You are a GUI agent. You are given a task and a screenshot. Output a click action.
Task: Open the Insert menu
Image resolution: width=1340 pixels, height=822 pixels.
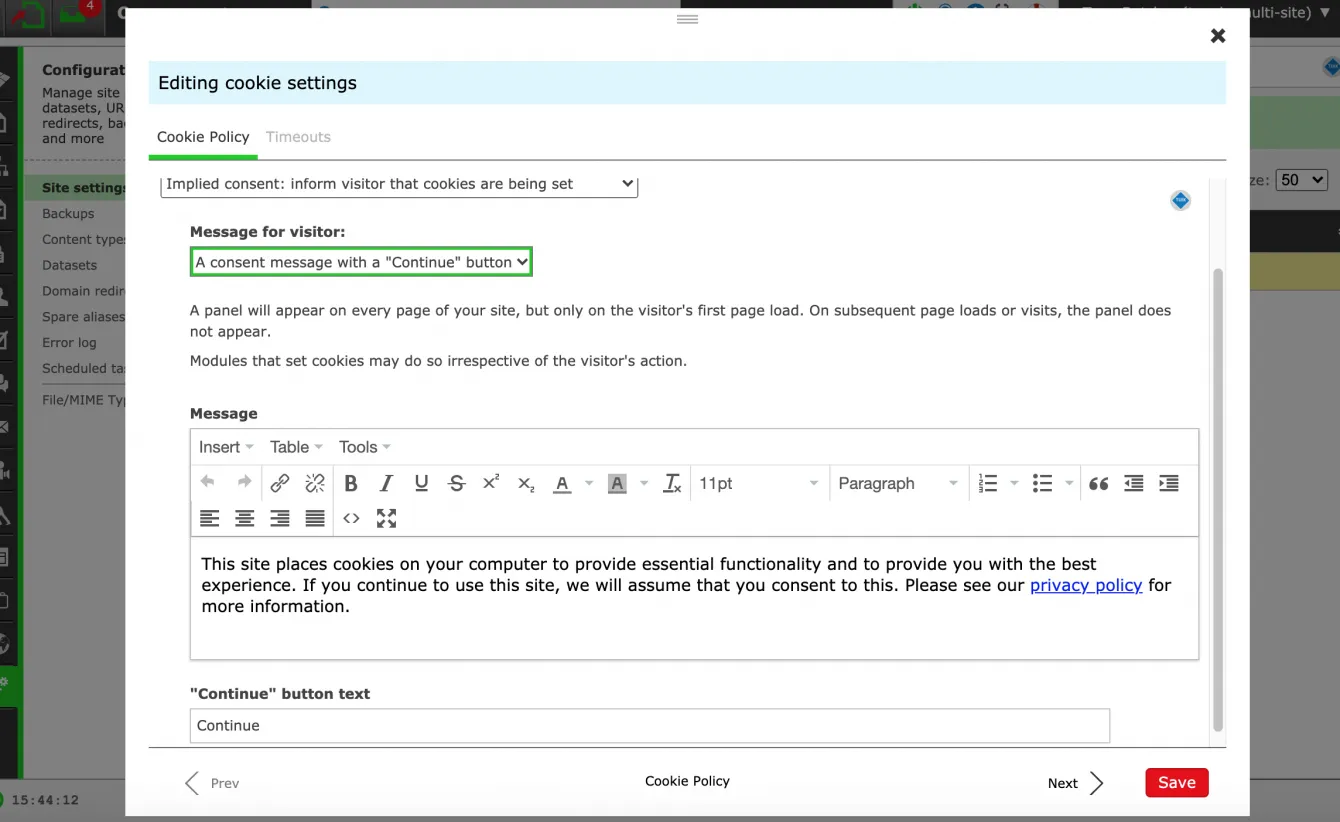pos(226,447)
